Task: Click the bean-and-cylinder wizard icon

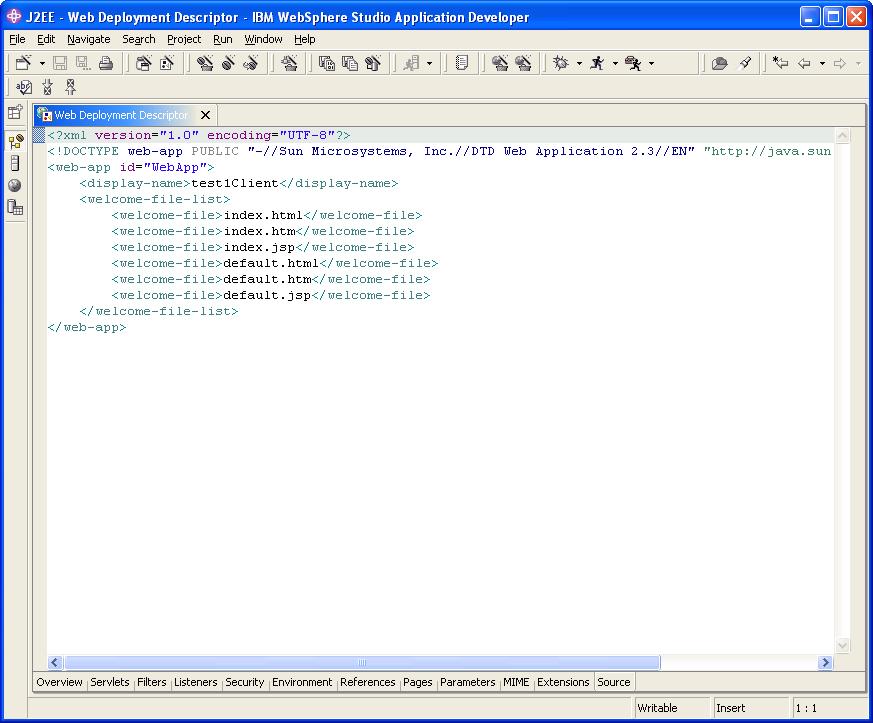Action: 372,63
